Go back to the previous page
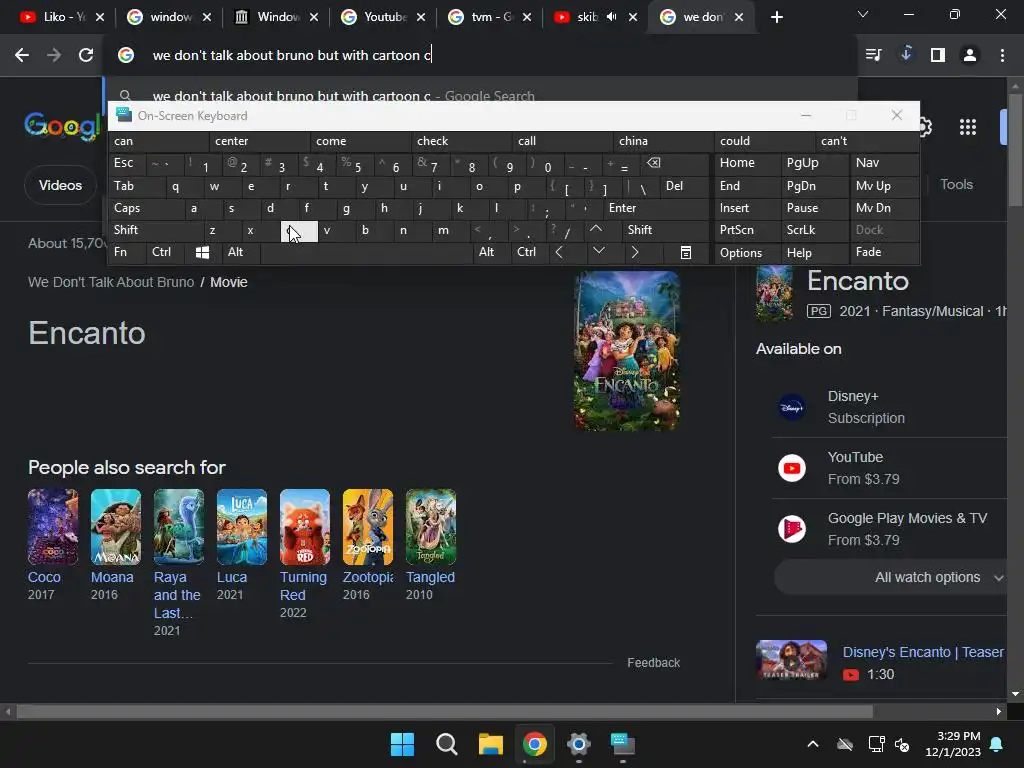This screenshot has height=768, width=1024. tap(22, 56)
